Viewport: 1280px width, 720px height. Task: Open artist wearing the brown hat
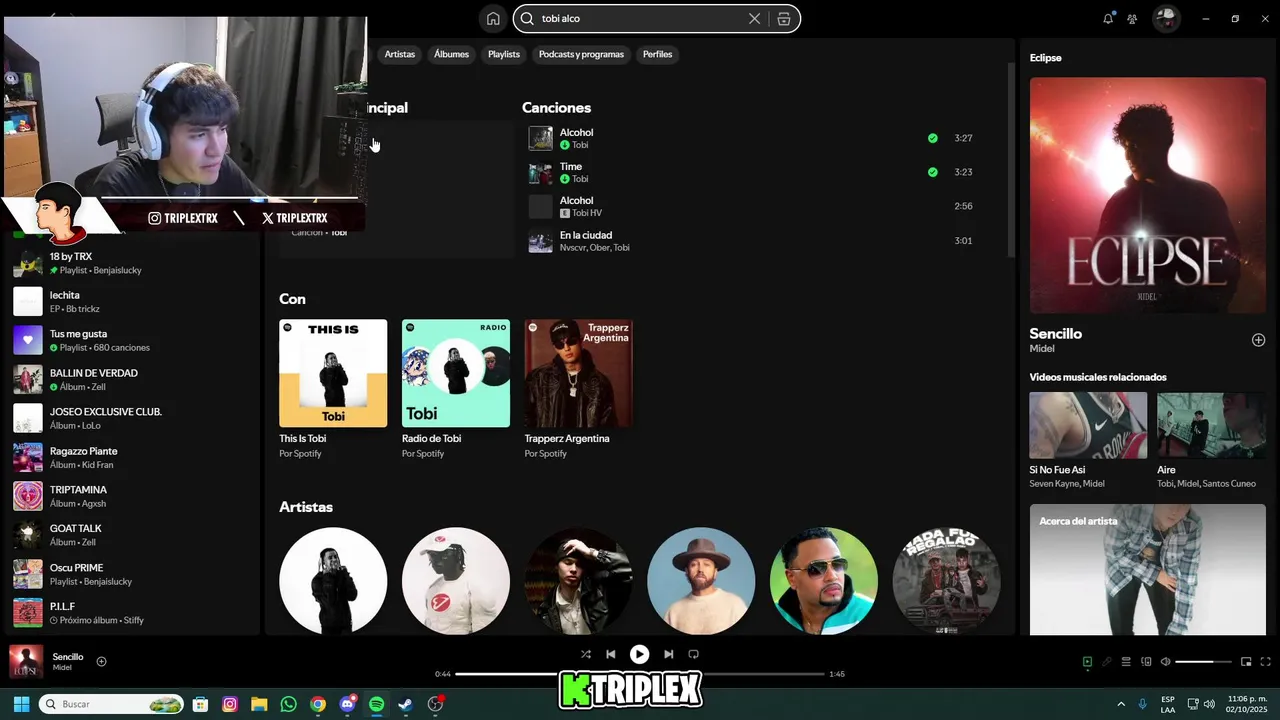click(x=701, y=581)
